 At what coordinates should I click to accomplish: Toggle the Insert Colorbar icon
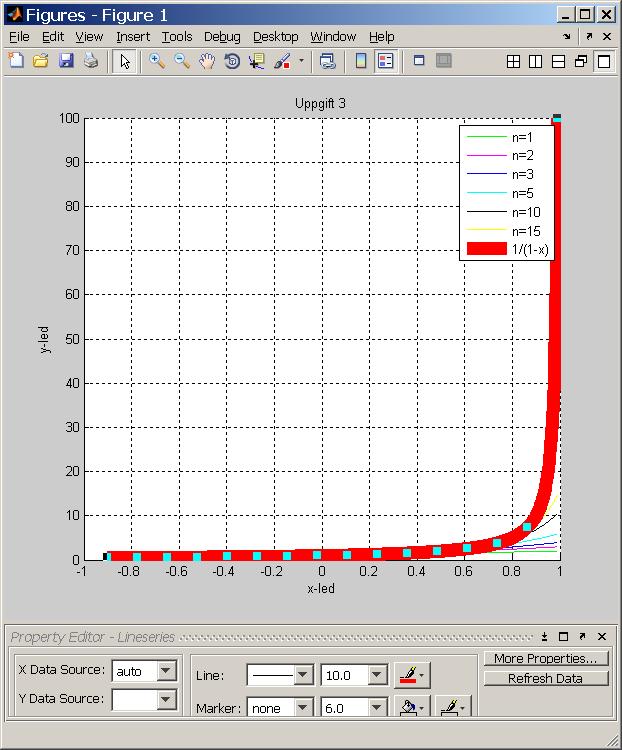click(x=361, y=61)
